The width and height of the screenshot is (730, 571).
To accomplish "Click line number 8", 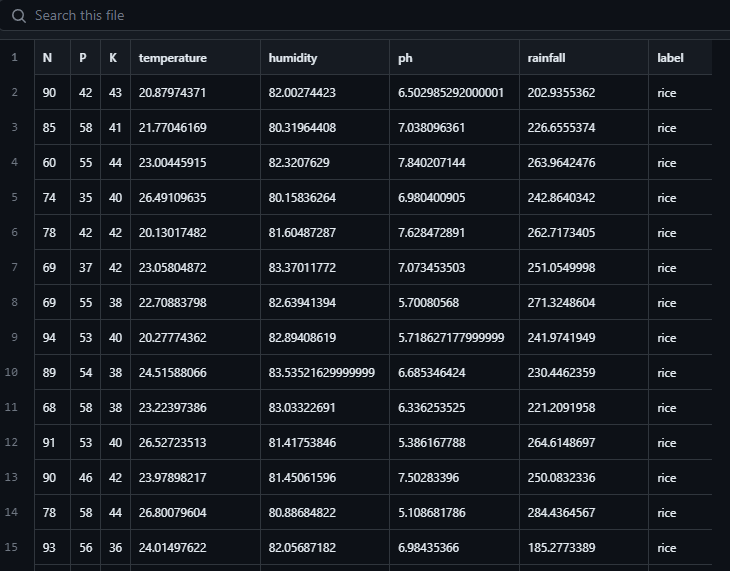I will (x=14, y=302).
